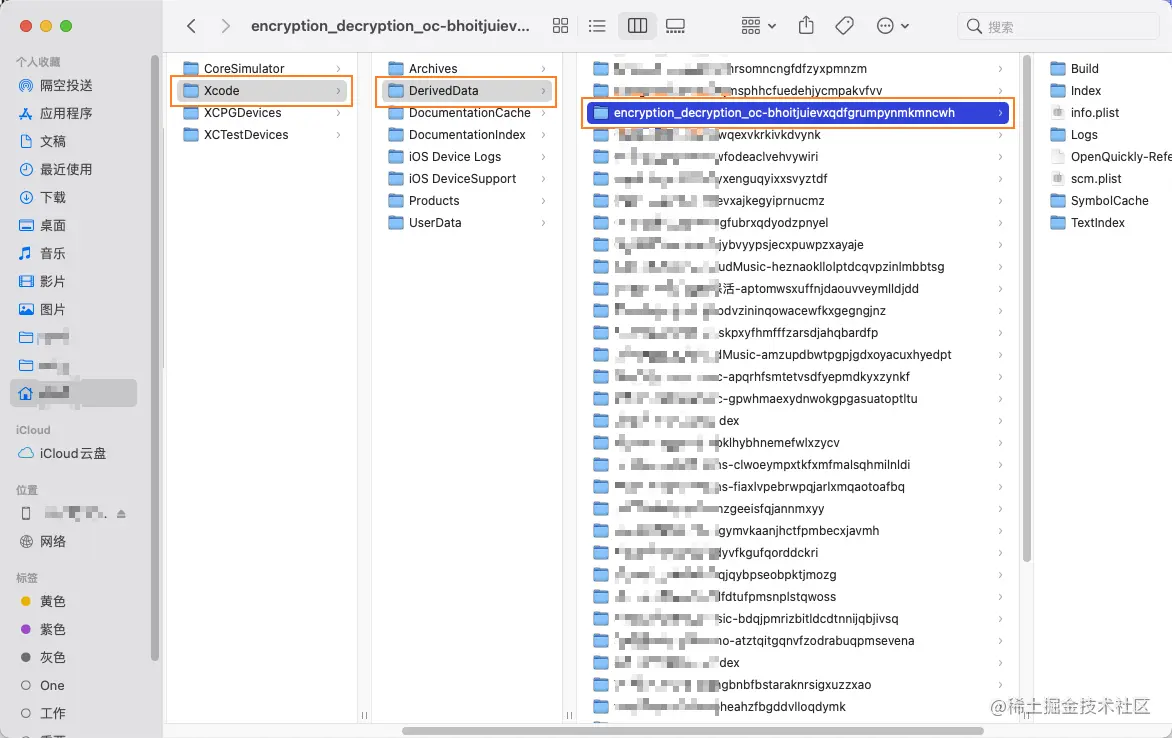Open the Share menu icon
The height and width of the screenshot is (738, 1172).
(804, 26)
